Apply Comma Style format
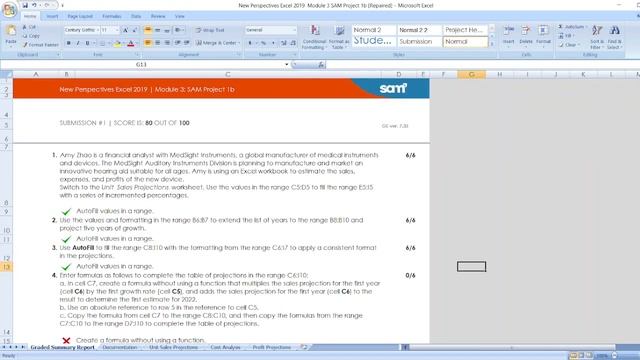The width and height of the screenshot is (640, 360). [273, 43]
